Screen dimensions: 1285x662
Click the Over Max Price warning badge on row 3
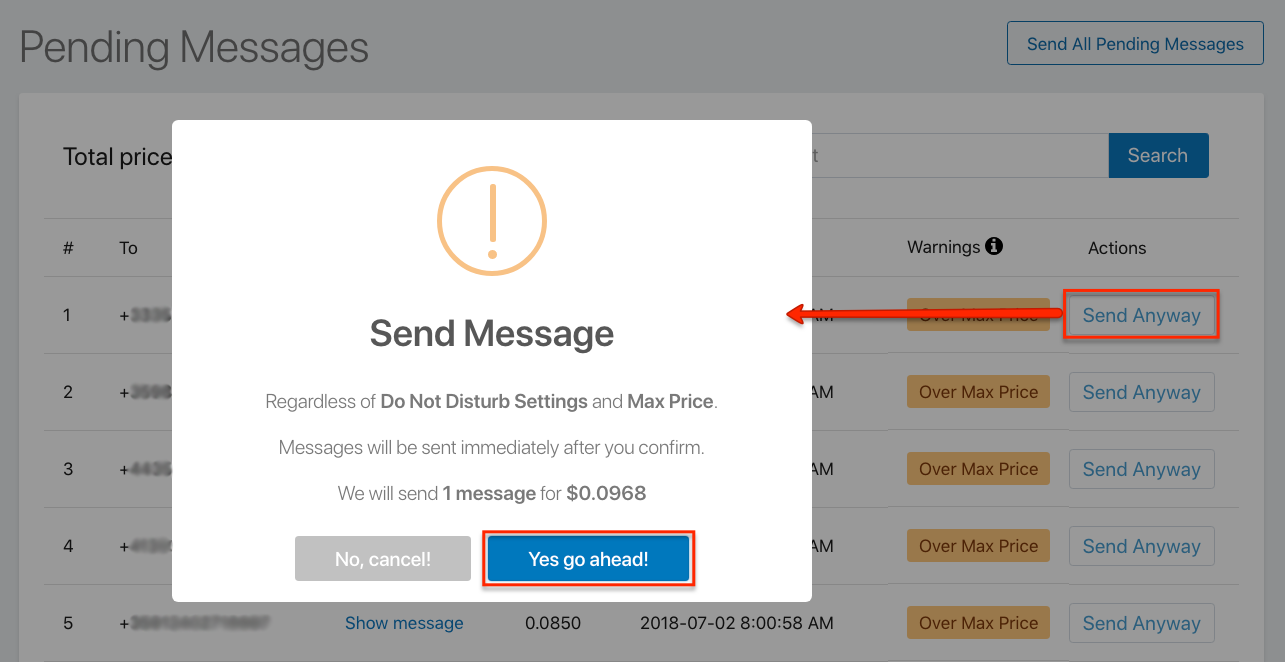(978, 468)
